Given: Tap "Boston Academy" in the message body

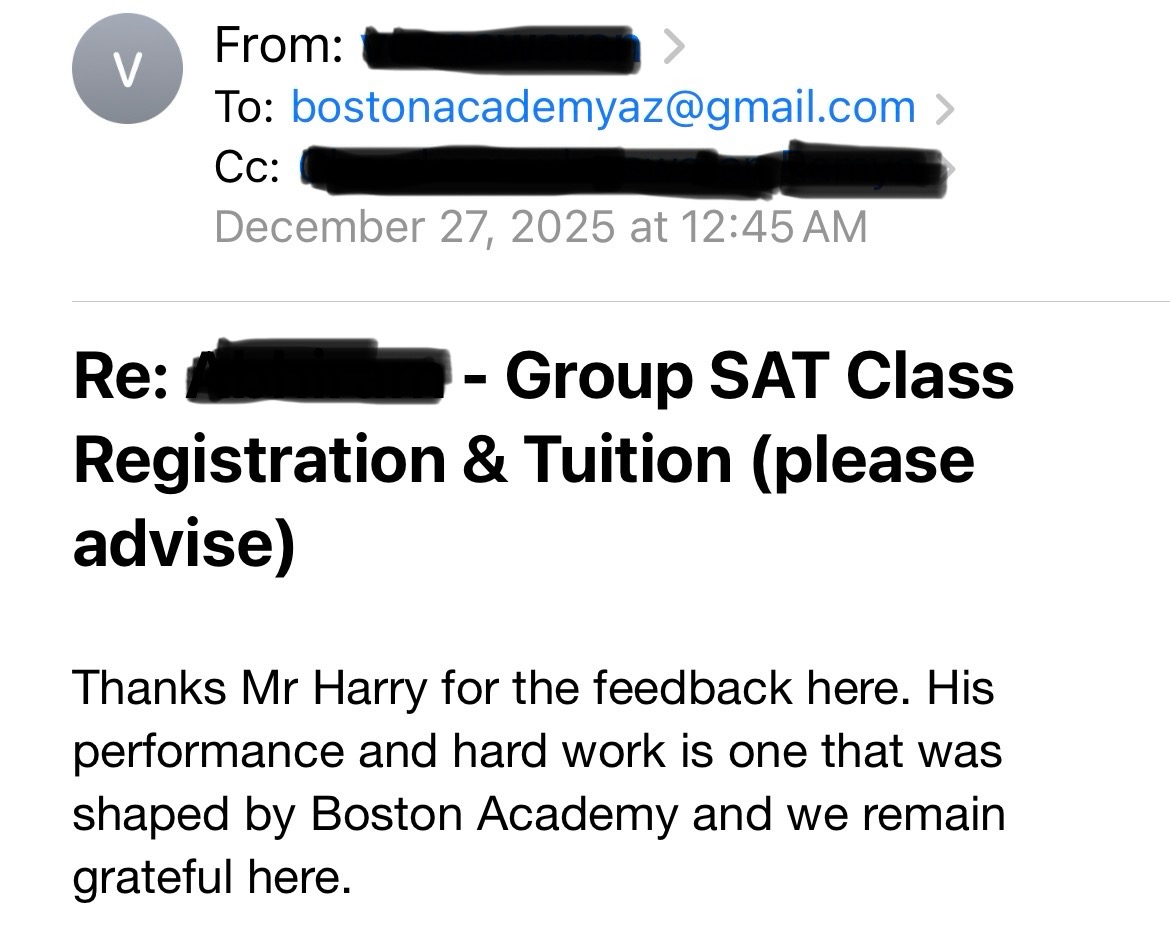Looking at the screenshot, I should click(494, 813).
